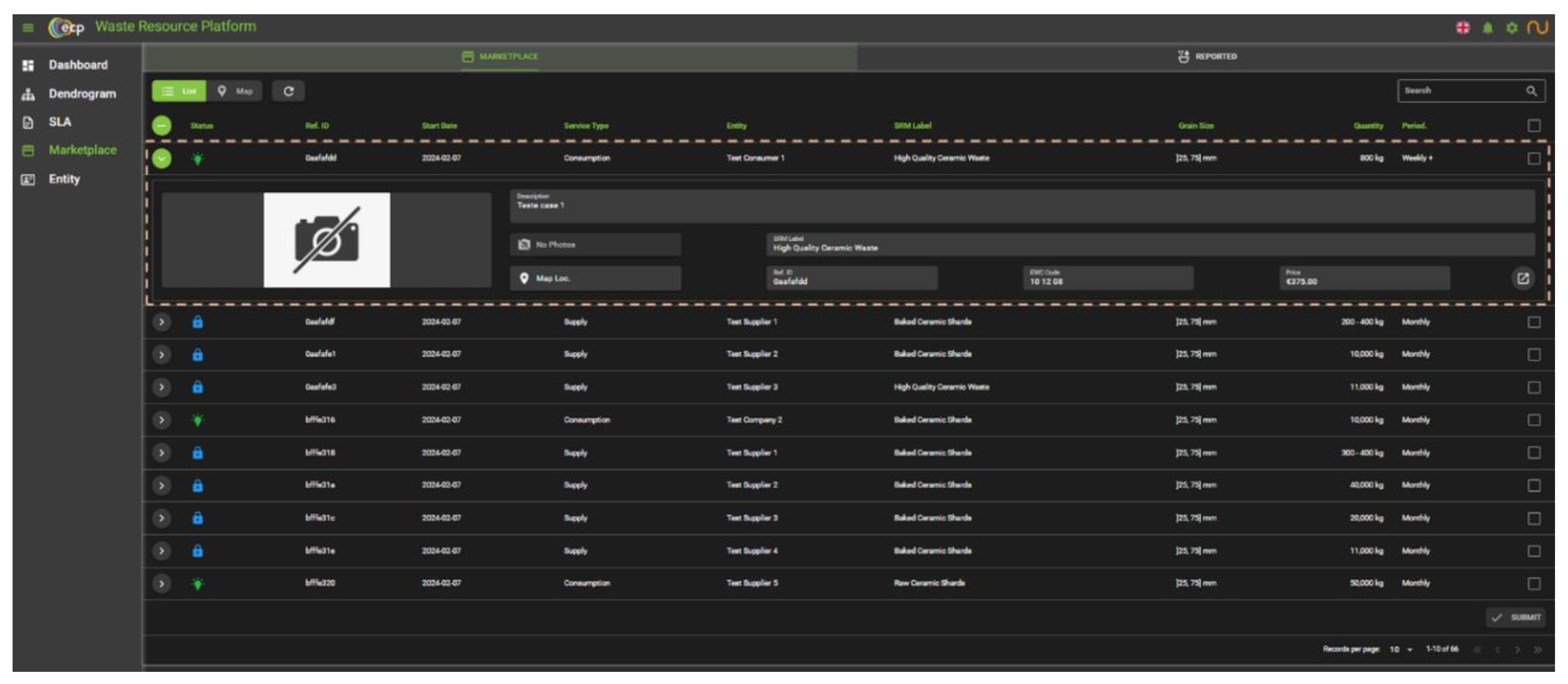1568x684 pixels.
Task: Toggle the select-all header checkbox
Action: (1534, 125)
